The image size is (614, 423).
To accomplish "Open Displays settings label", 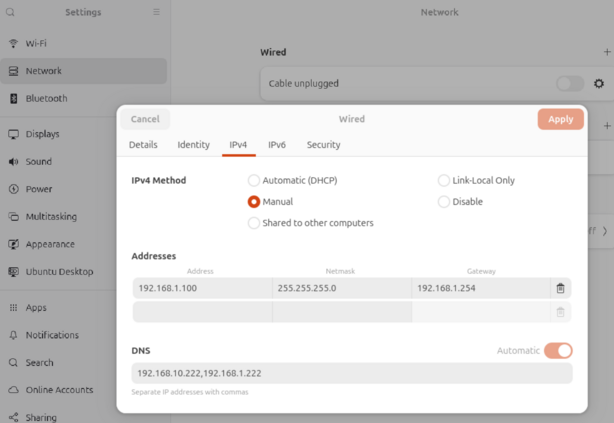I will [x=43, y=134].
